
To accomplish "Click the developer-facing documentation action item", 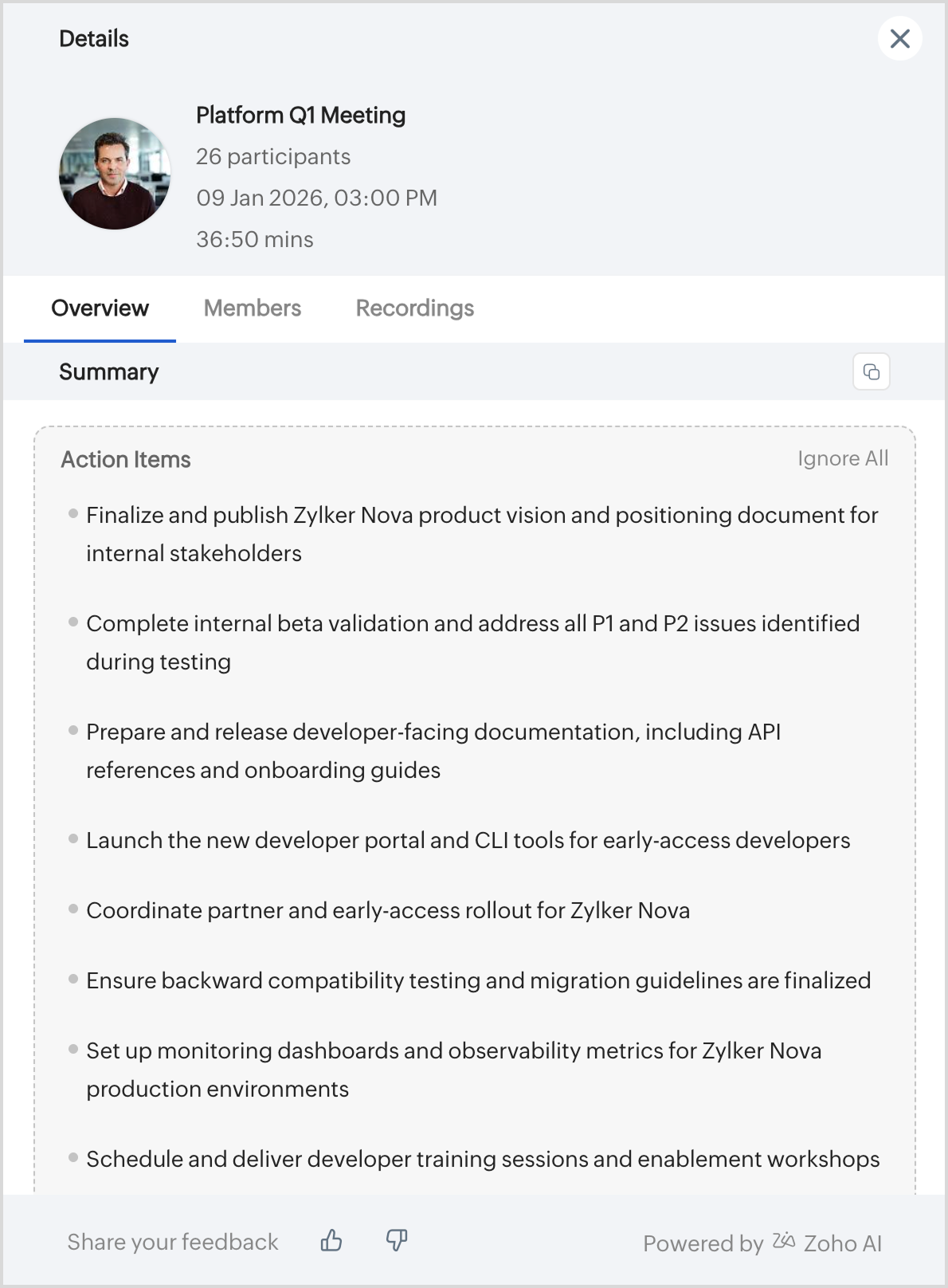I will [x=433, y=751].
